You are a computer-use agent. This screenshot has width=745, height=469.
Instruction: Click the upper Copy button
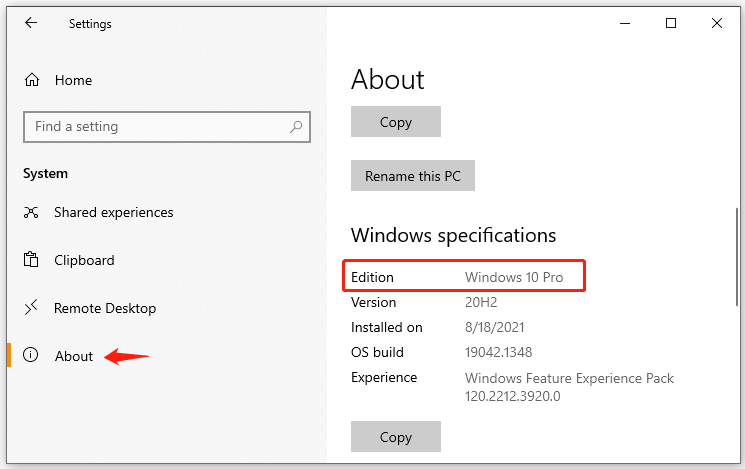pos(396,122)
